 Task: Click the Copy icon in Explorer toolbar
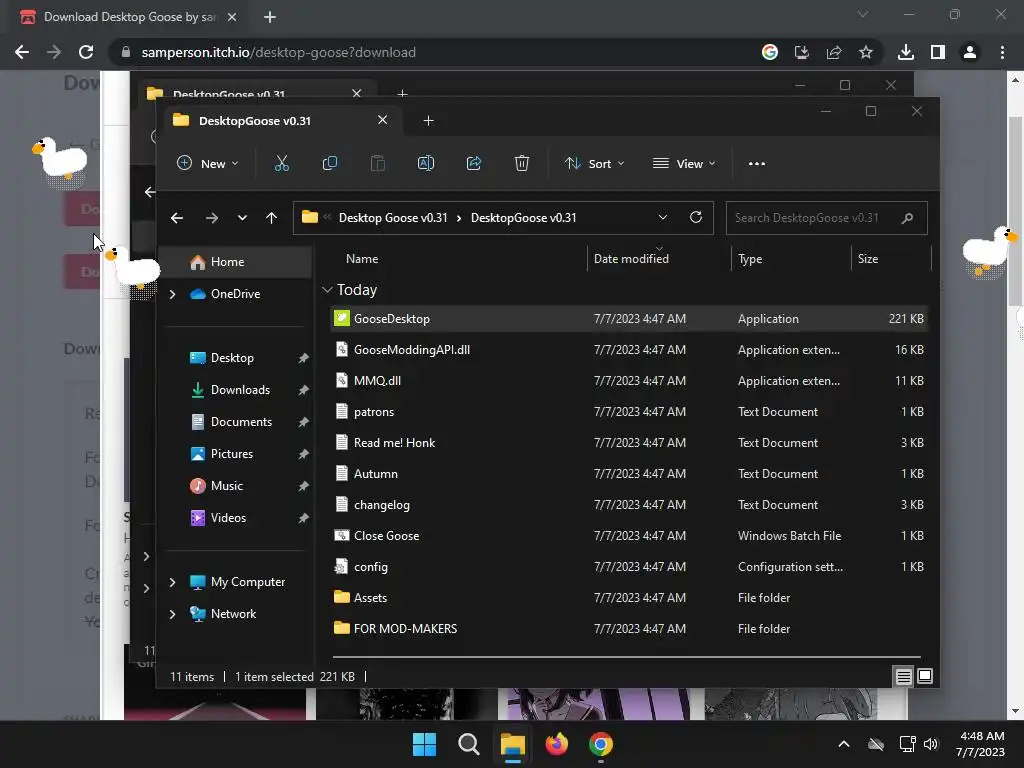point(330,163)
